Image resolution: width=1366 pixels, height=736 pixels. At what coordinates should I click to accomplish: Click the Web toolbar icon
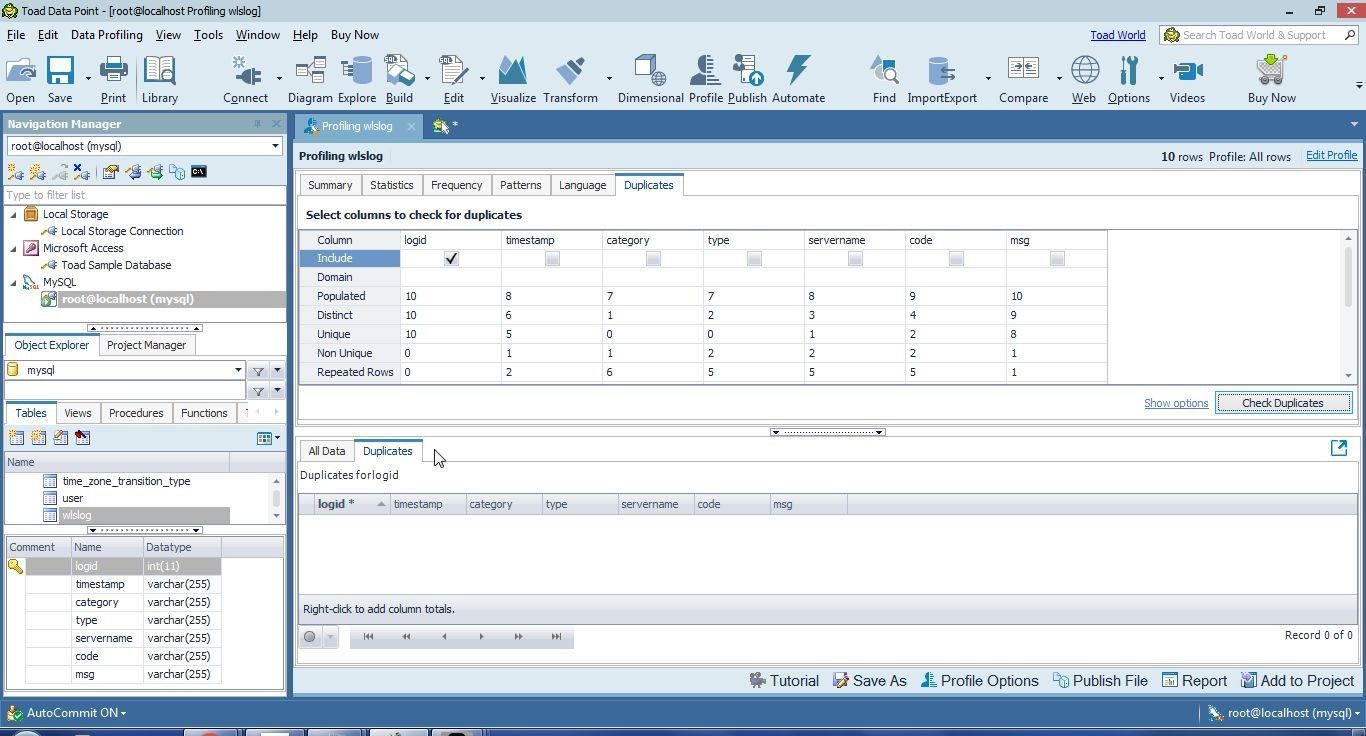[x=1084, y=79]
